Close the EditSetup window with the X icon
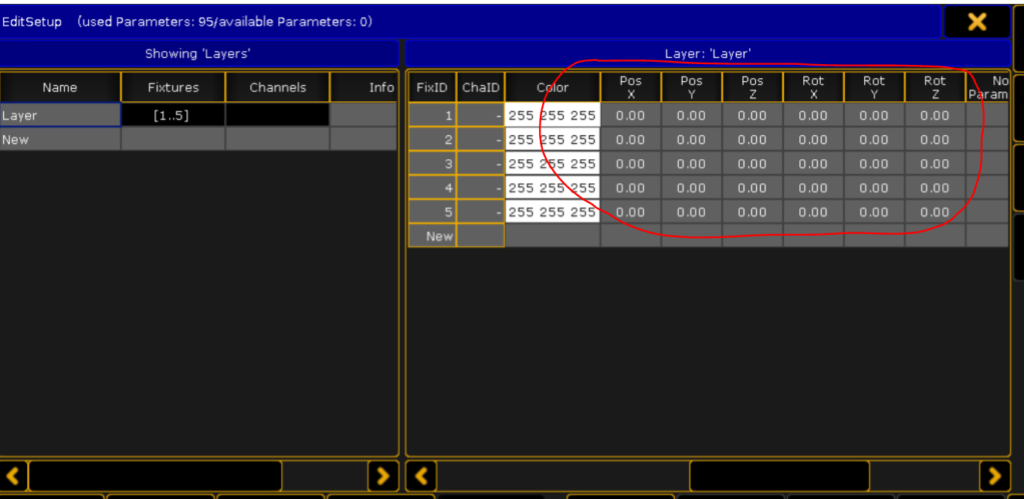Viewport: 1024px width, 499px height. [977, 22]
